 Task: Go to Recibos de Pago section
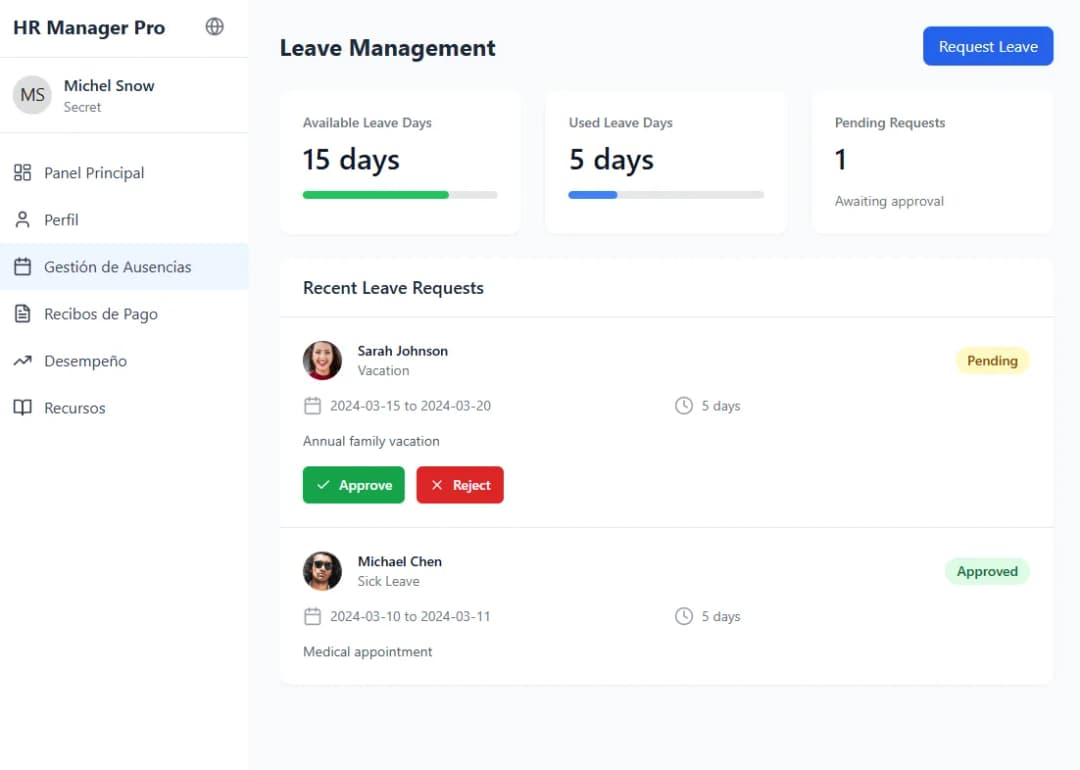click(100, 314)
